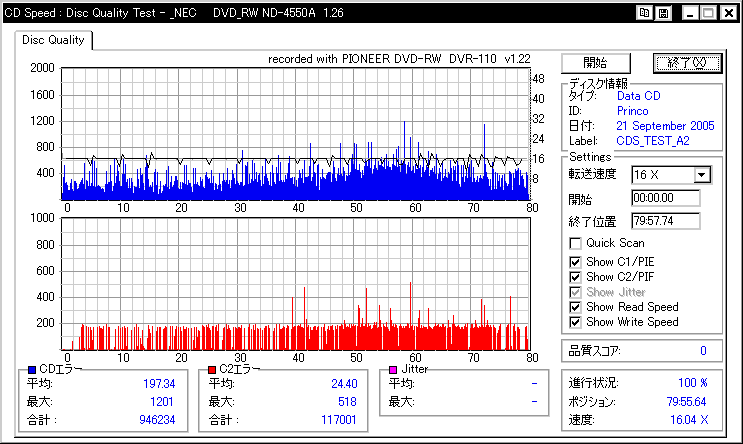
Task: Click the blue C1 error graph
Action: (296, 134)
